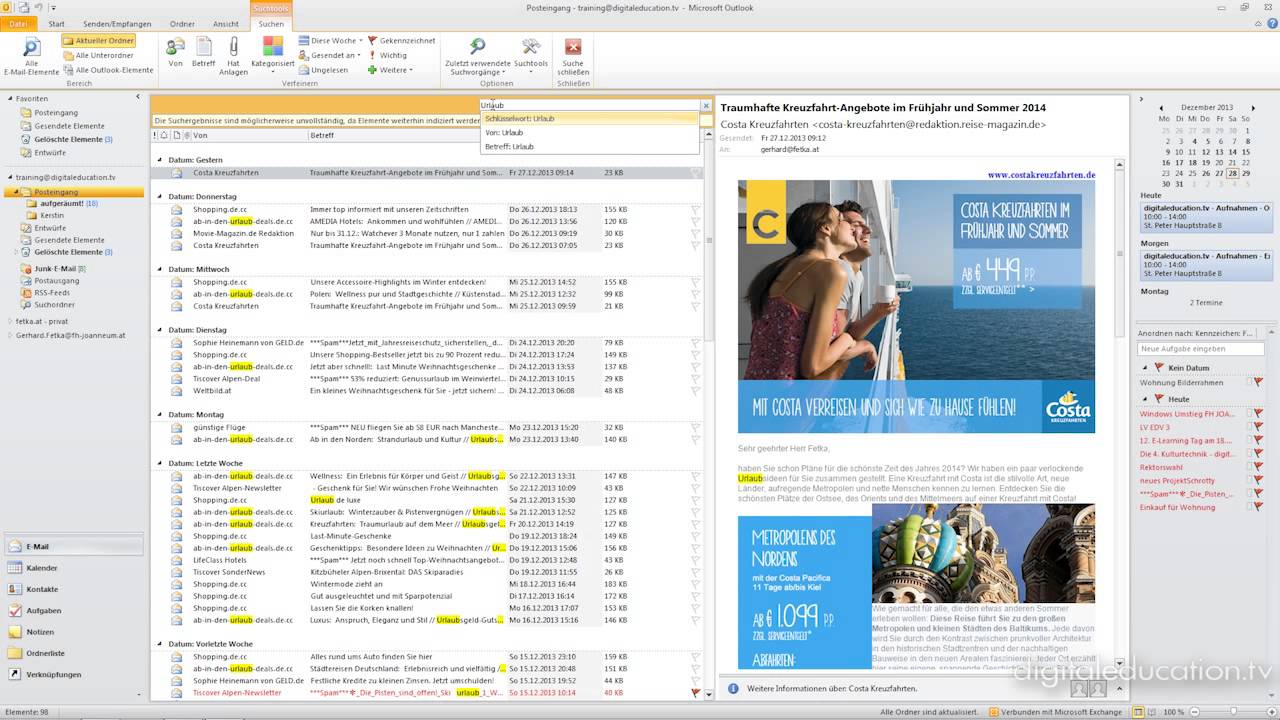Open the Junk-E-Mail folder
Screen dimensions: 1280x720
55,268
